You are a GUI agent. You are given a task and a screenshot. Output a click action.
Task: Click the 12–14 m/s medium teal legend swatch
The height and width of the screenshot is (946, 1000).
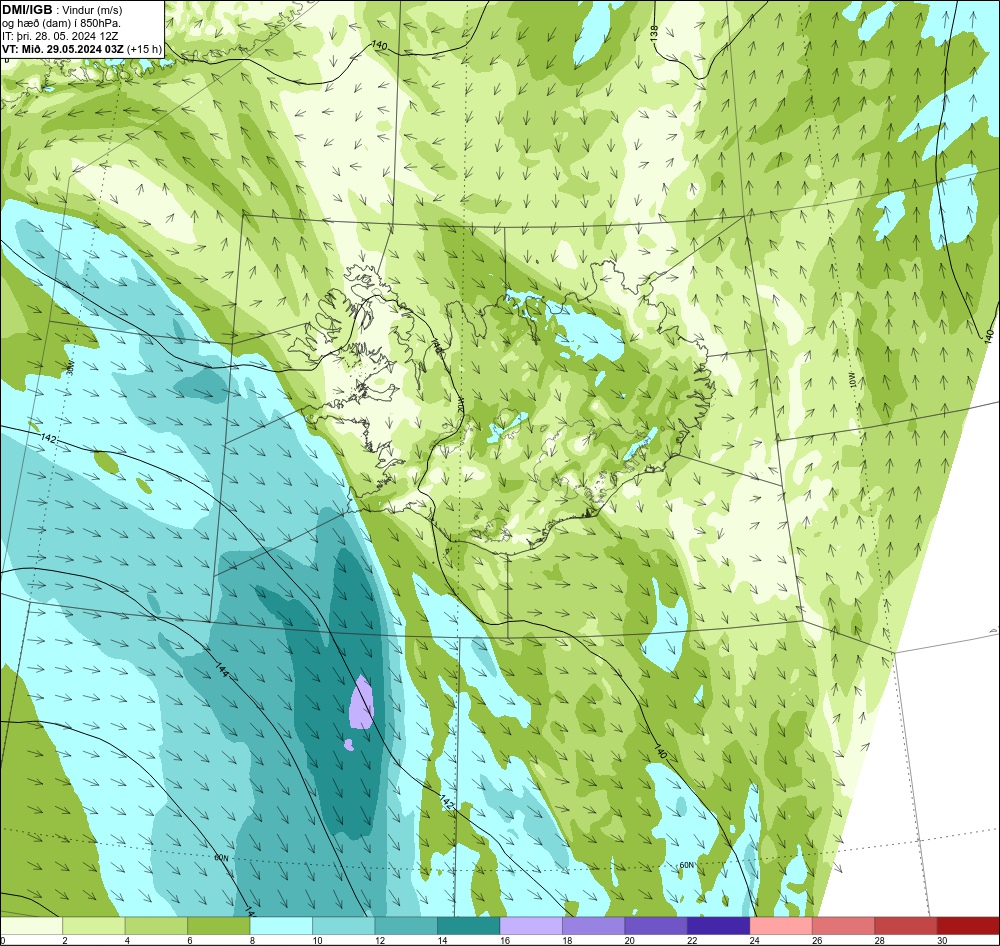[x=406, y=926]
